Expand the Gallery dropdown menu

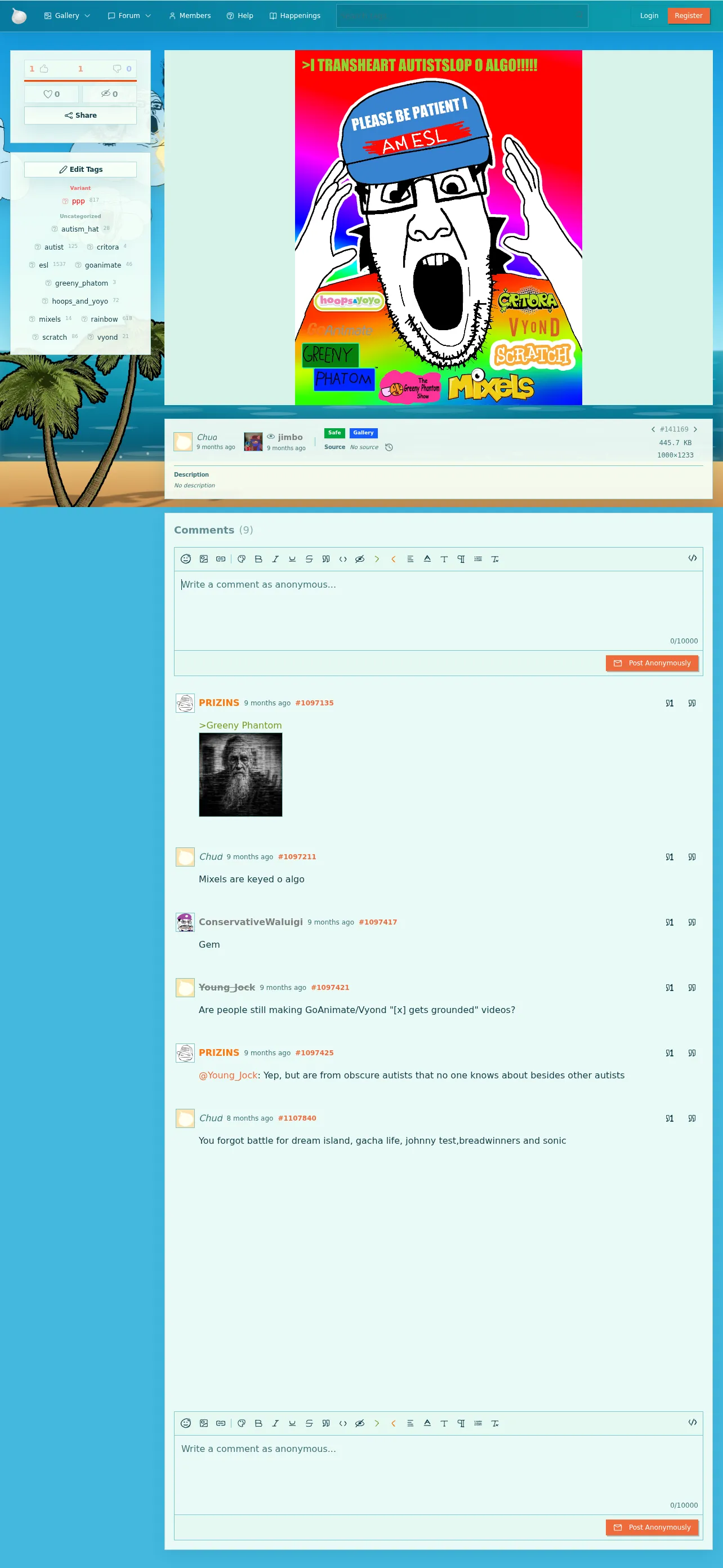[68, 16]
